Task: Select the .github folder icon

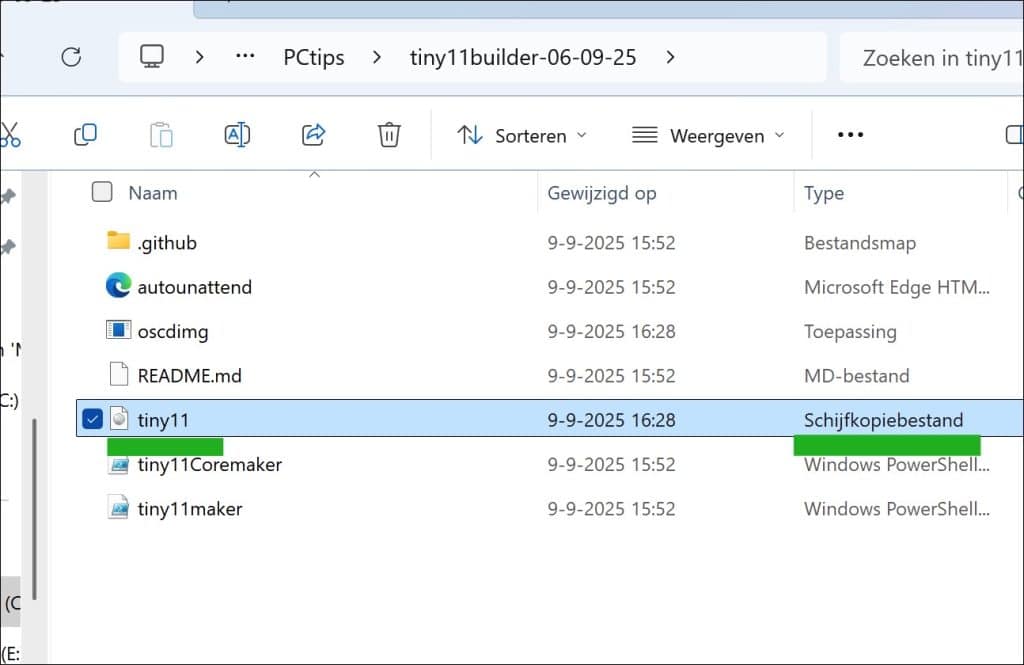Action: [x=118, y=241]
